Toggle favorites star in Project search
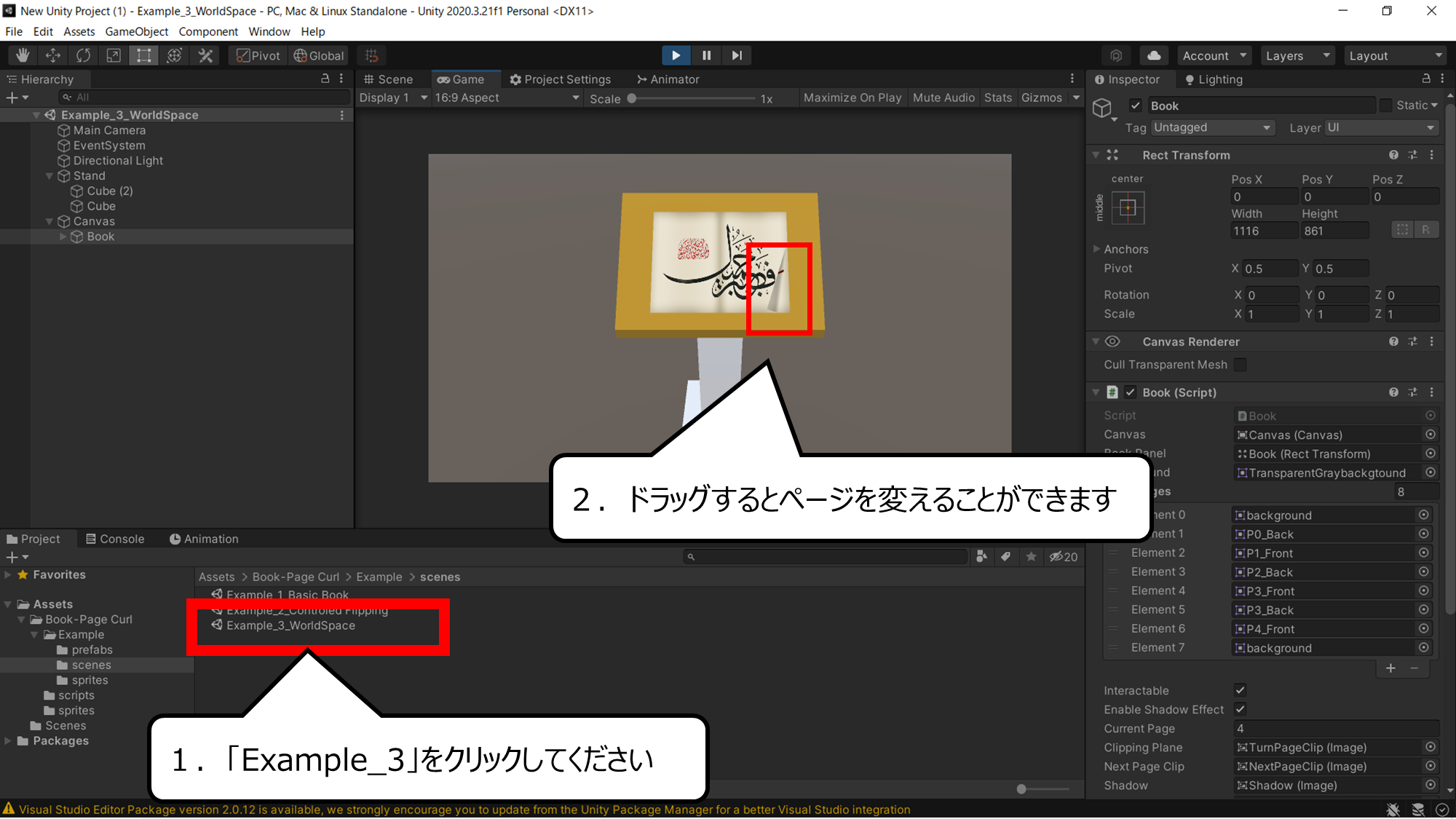The width and height of the screenshot is (1456, 819). [1031, 557]
